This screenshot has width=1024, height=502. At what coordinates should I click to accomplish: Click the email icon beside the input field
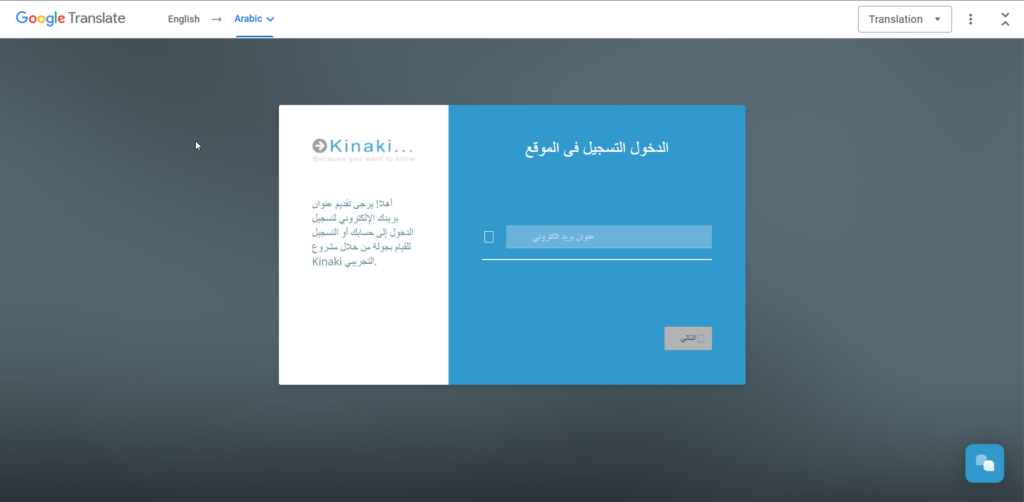488,237
